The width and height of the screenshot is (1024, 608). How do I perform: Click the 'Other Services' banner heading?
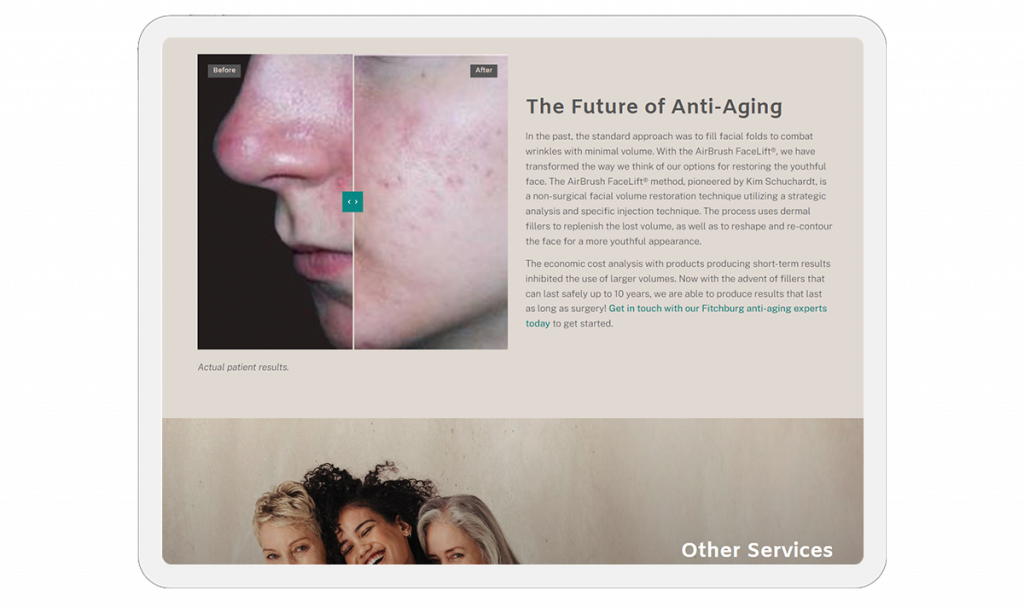tap(757, 550)
